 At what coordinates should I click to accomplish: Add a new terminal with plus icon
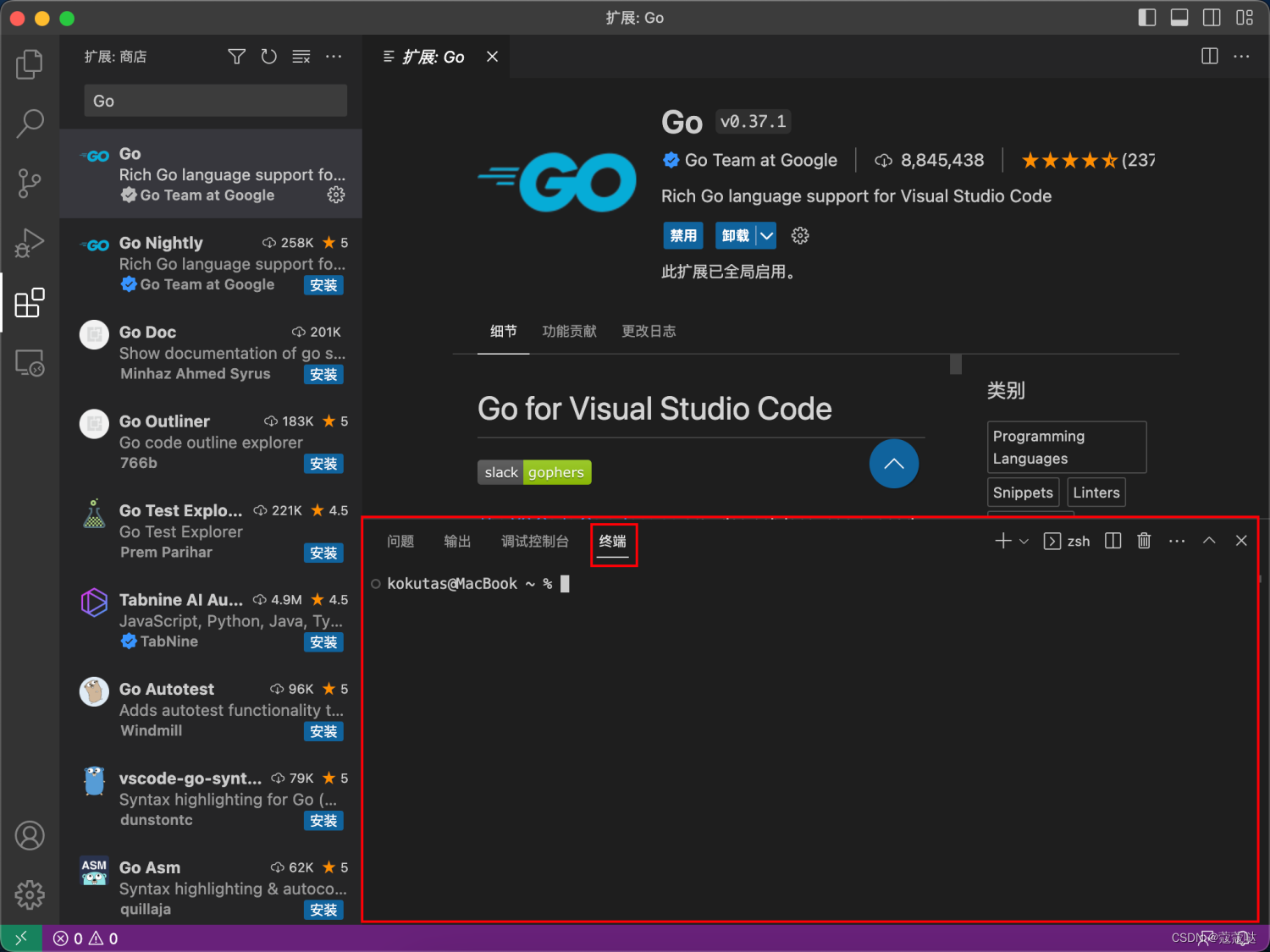point(1003,541)
